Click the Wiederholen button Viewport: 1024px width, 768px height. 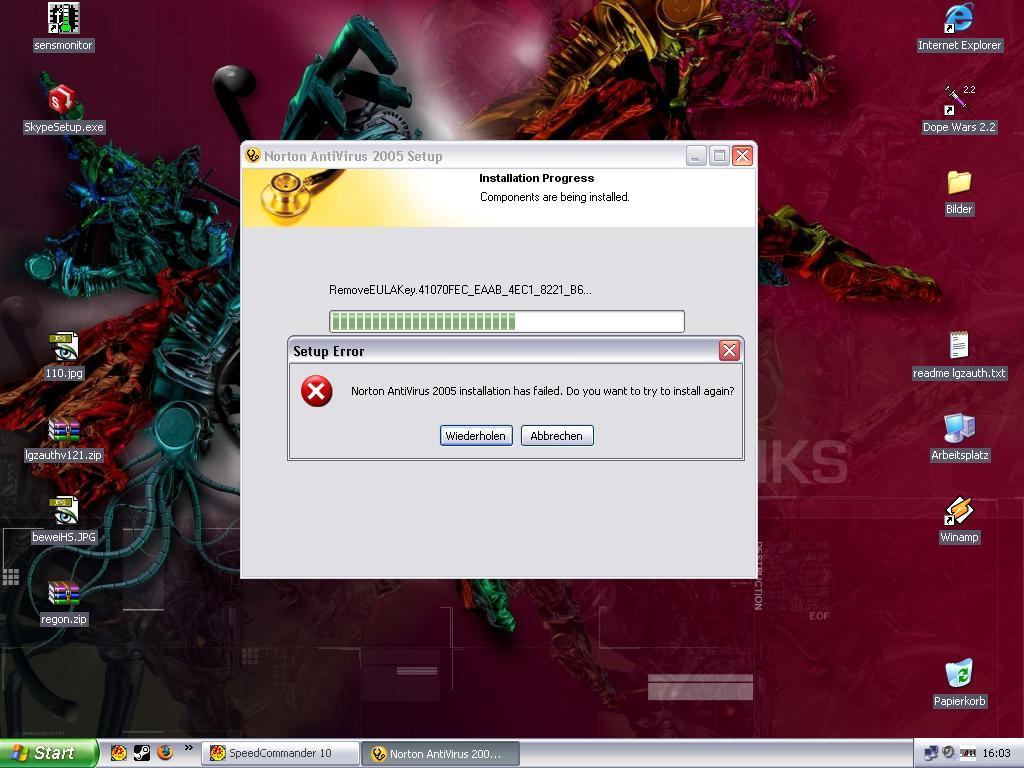tap(476, 436)
